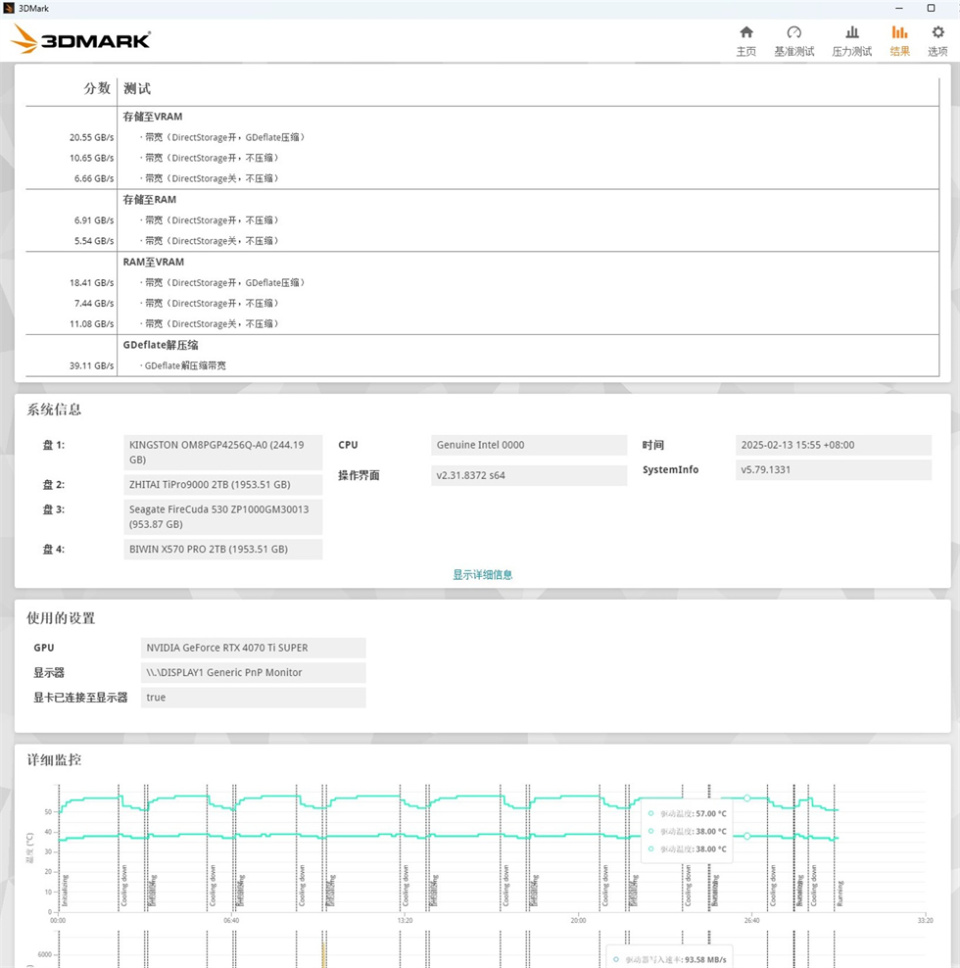
Task: Select the Seagate FireCuda 530 field
Action: (x=223, y=517)
